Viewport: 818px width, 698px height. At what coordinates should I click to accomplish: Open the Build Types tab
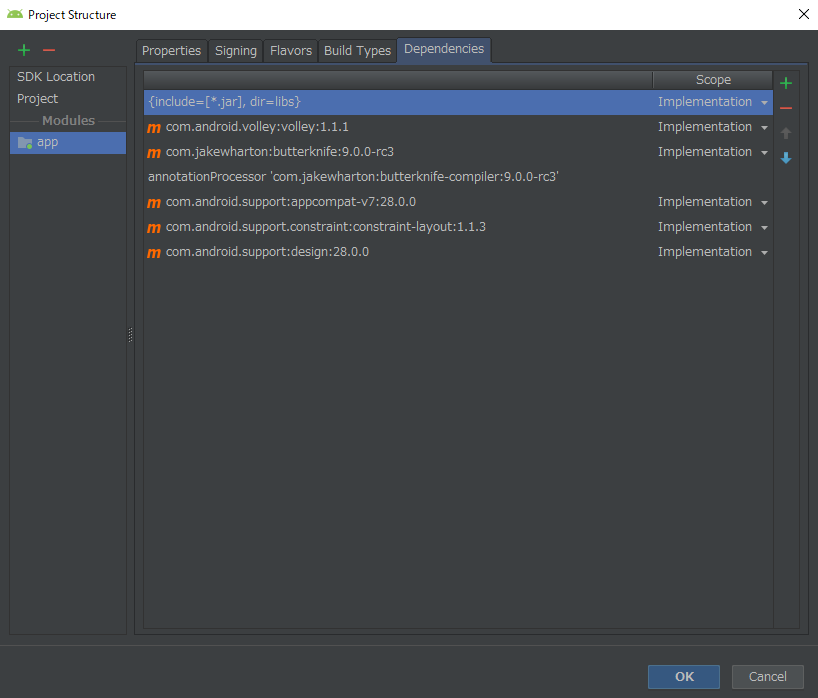coord(357,50)
